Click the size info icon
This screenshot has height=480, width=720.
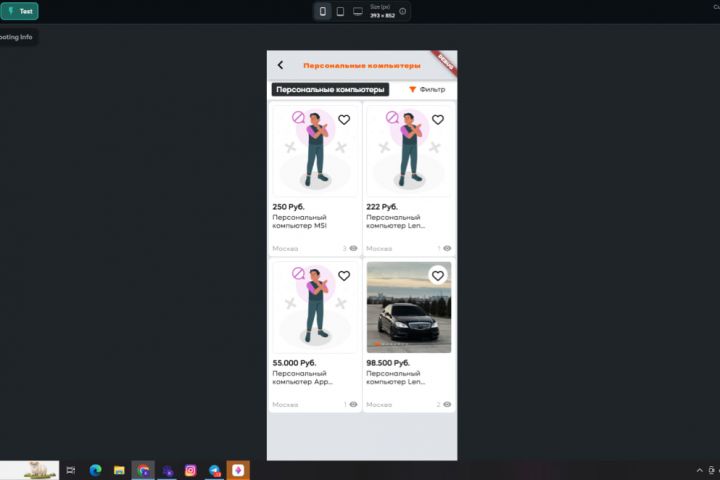pyautogui.click(x=403, y=11)
